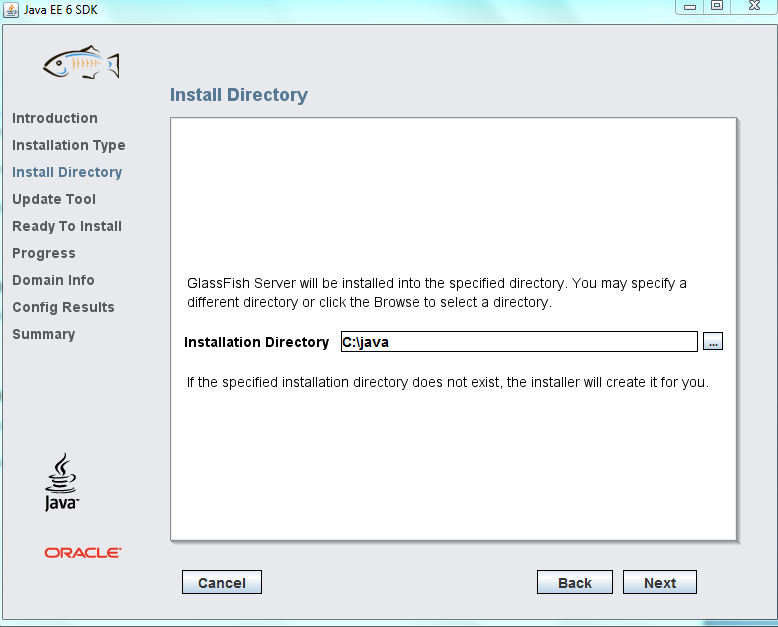778x627 pixels.
Task: Select the Installation Type step
Action: 68,145
